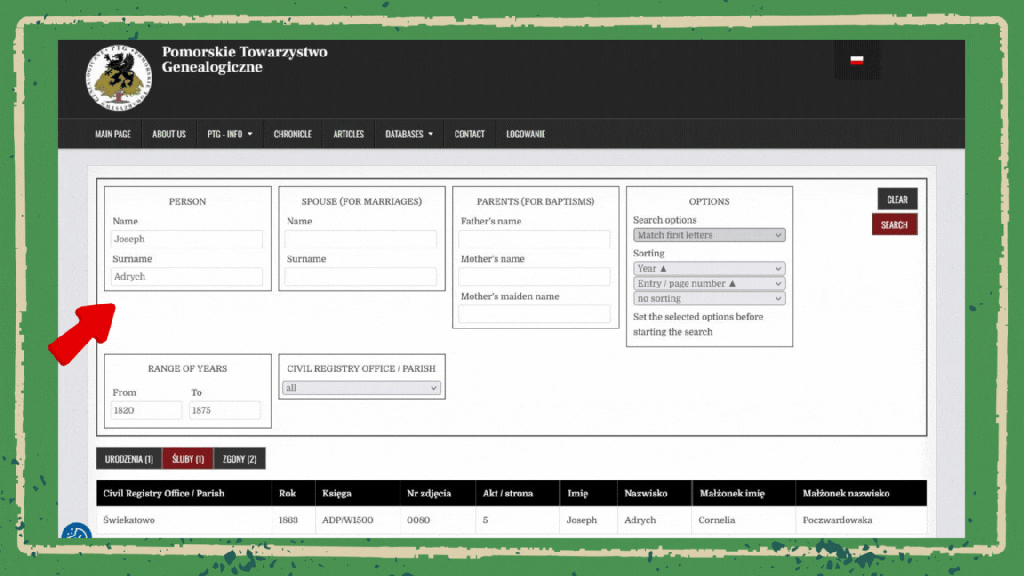1024x576 pixels.
Task: Click the Pomorskie Towarzystwo Genealogiczne griffin logo
Action: click(119, 77)
